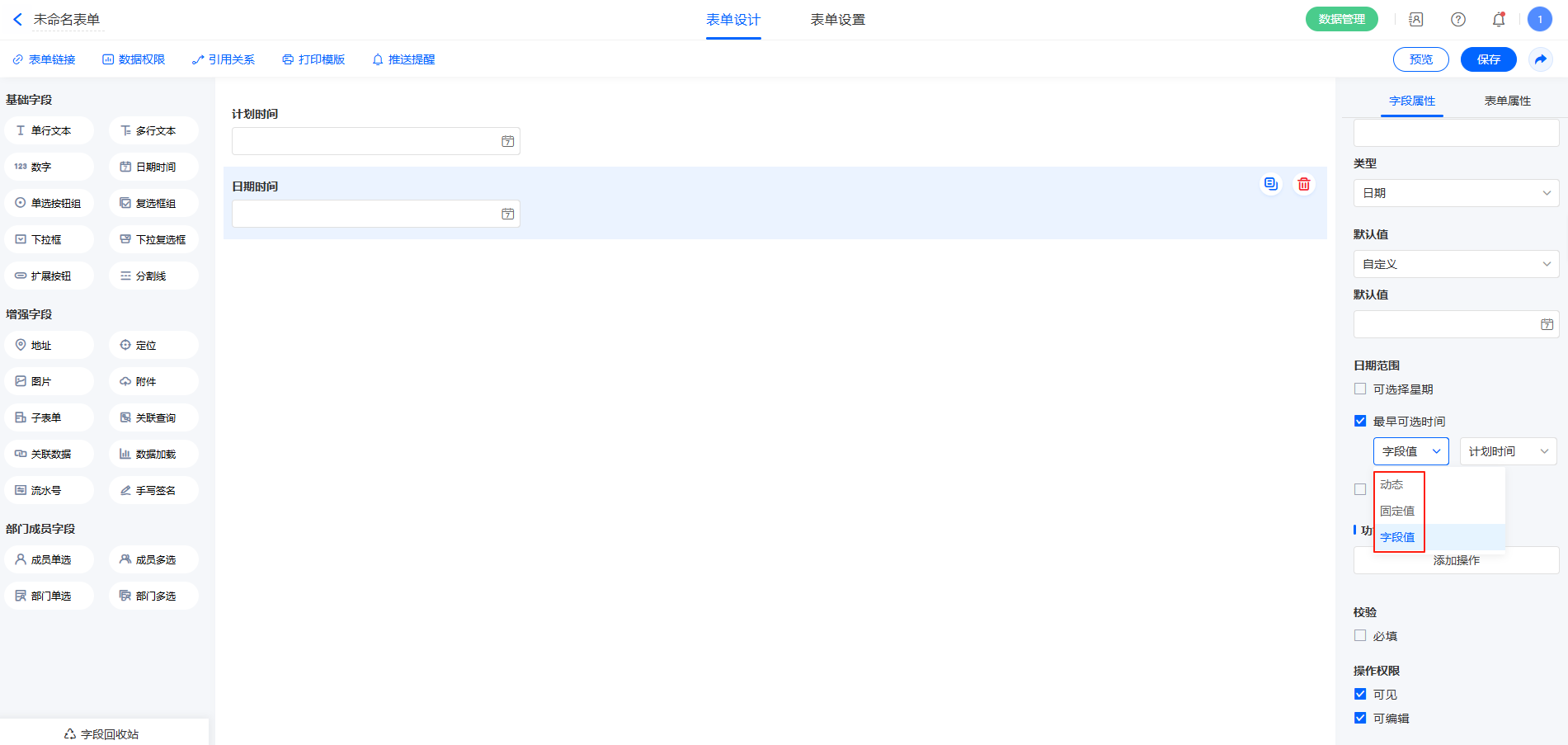Click the back arrow beside 未命名表单
This screenshot has height=745, width=1568.
click(17, 19)
